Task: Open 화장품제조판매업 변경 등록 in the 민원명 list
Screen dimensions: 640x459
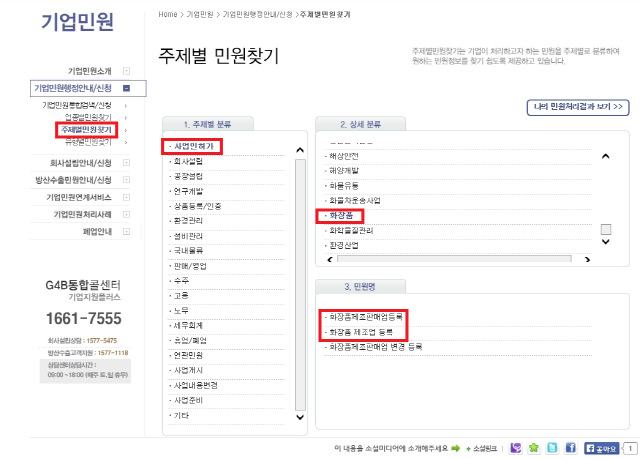Action: pos(376,347)
